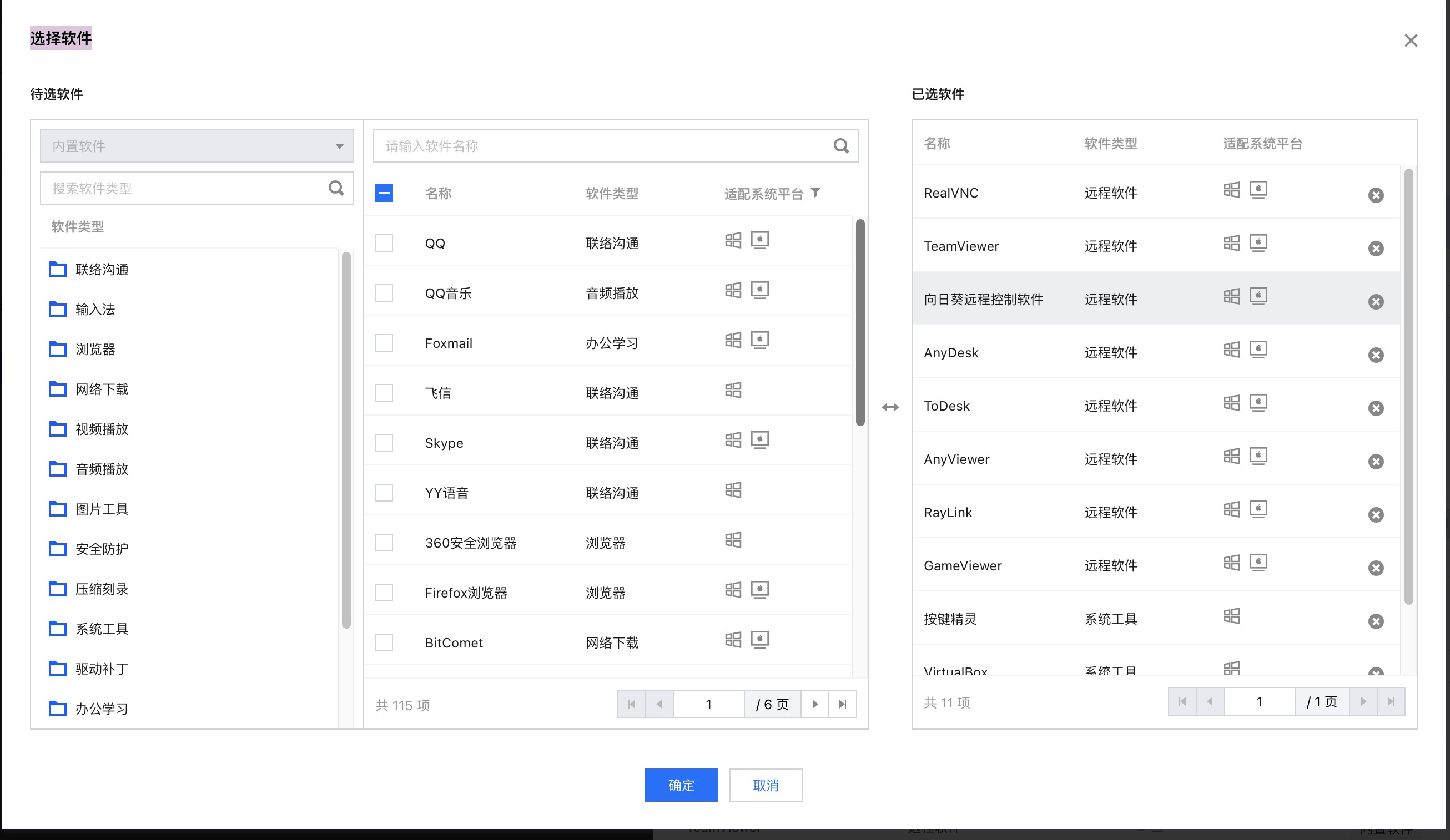Click the search icon in the software type field
Image resolution: width=1450 pixels, height=840 pixels.
pyautogui.click(x=336, y=188)
